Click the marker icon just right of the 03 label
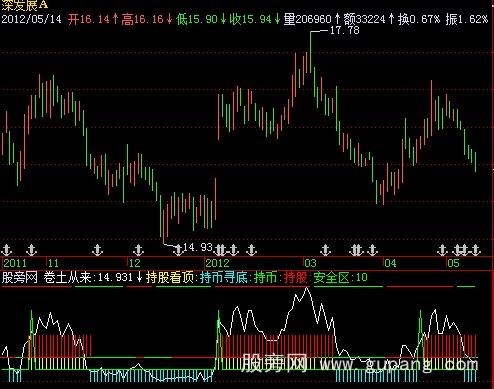 pos(325,250)
